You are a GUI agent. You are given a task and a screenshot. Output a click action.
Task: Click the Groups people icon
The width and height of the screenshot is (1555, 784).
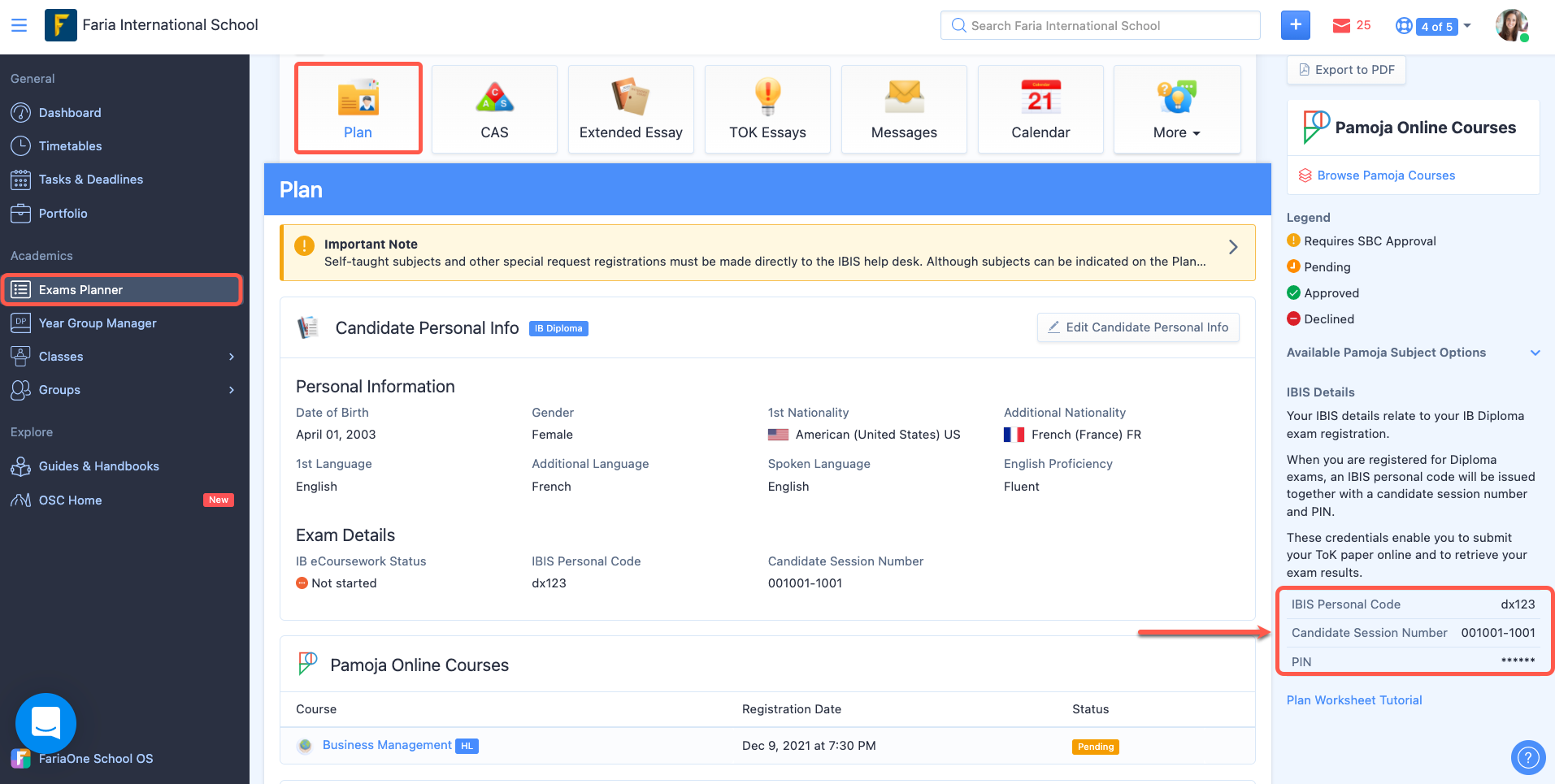(x=20, y=390)
